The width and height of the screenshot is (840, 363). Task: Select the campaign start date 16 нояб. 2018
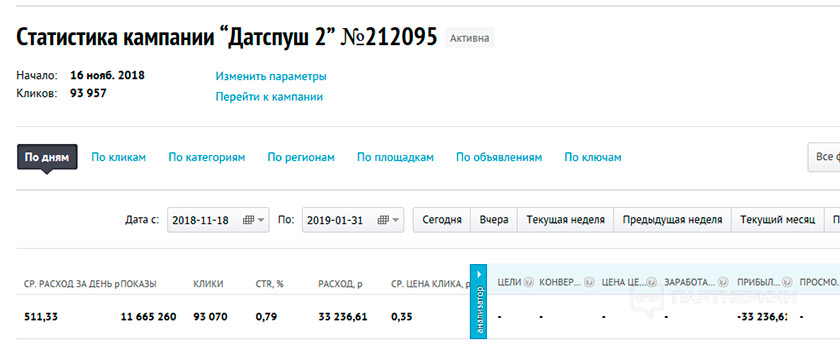pos(108,75)
